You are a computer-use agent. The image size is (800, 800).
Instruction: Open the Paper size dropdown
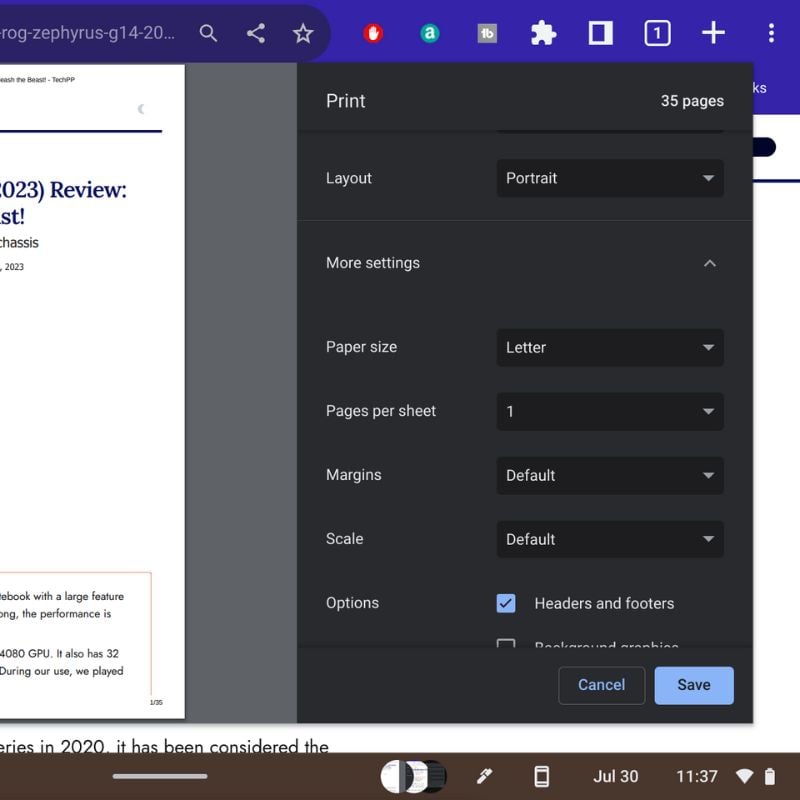[610, 347]
